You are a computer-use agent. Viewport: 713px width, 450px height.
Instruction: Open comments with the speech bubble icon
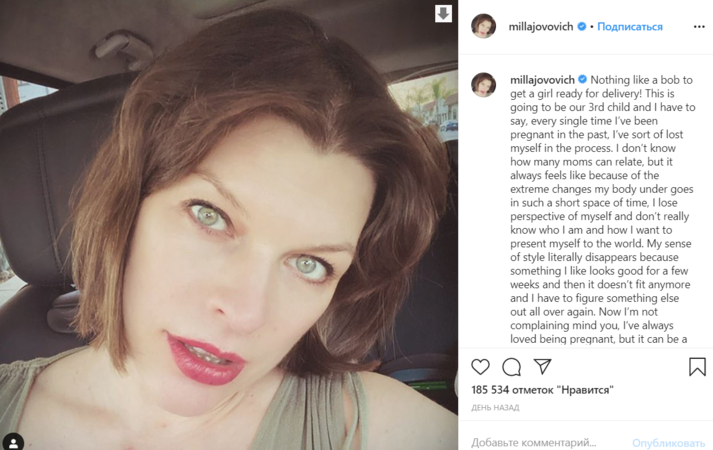pyautogui.click(x=512, y=367)
